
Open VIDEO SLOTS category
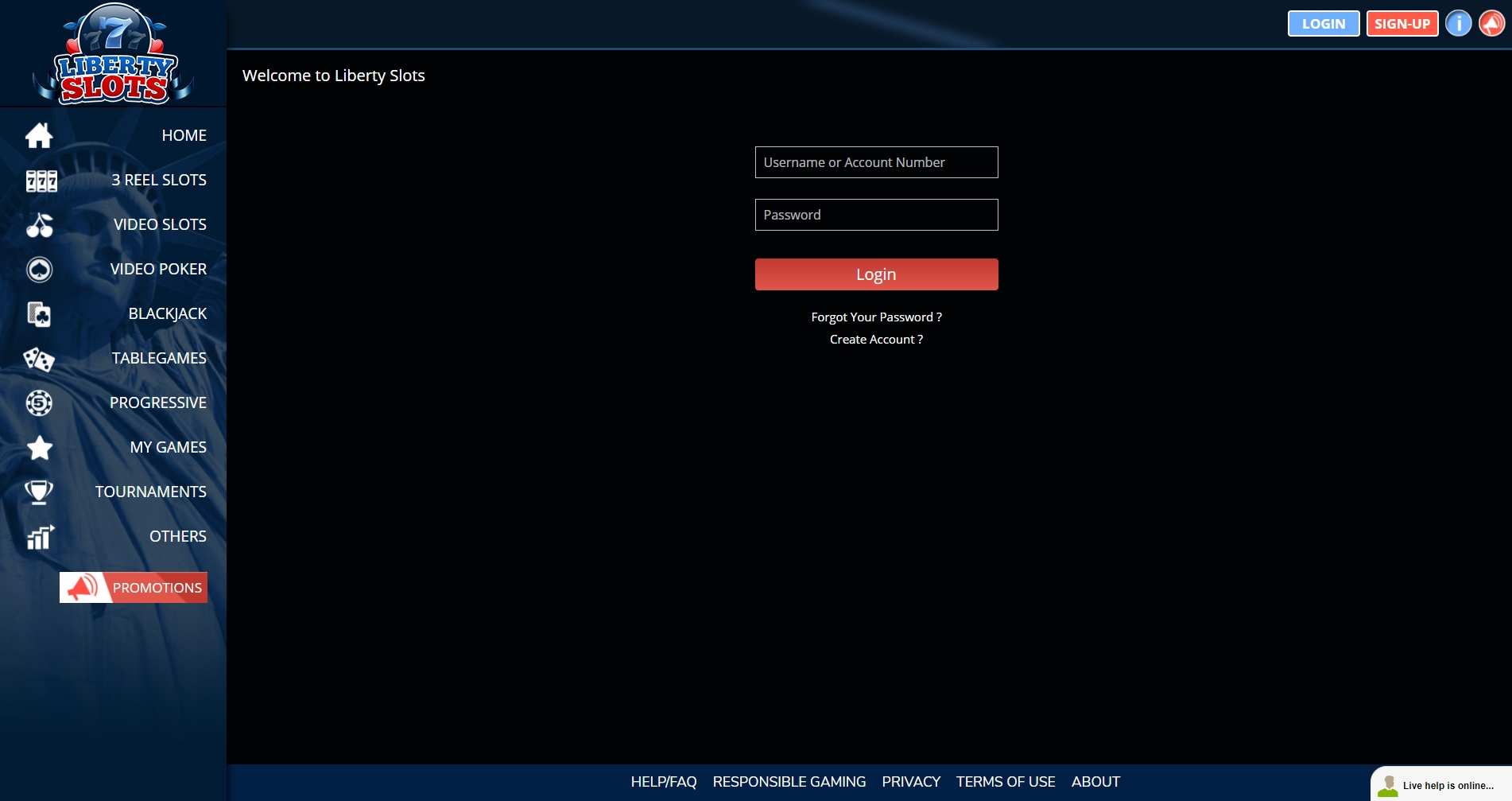pyautogui.click(x=160, y=224)
